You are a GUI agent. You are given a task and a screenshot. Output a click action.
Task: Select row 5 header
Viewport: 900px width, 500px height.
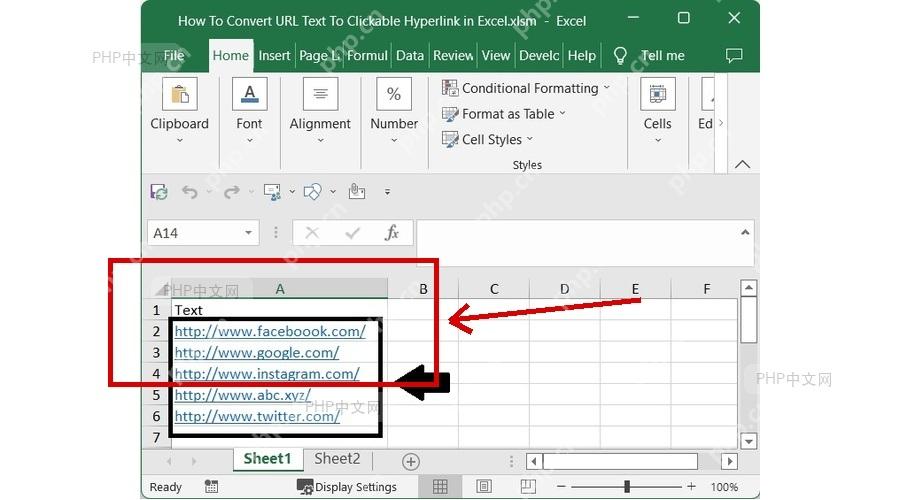click(156, 396)
